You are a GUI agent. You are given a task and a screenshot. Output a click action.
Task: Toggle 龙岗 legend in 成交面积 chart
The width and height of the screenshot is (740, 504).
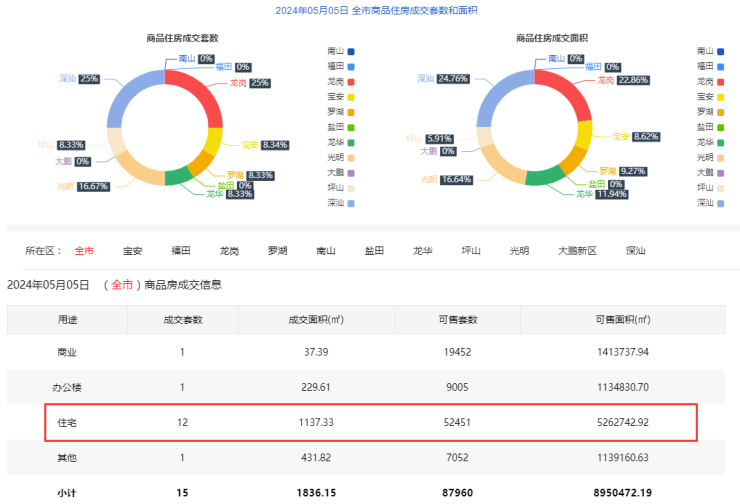coord(711,81)
